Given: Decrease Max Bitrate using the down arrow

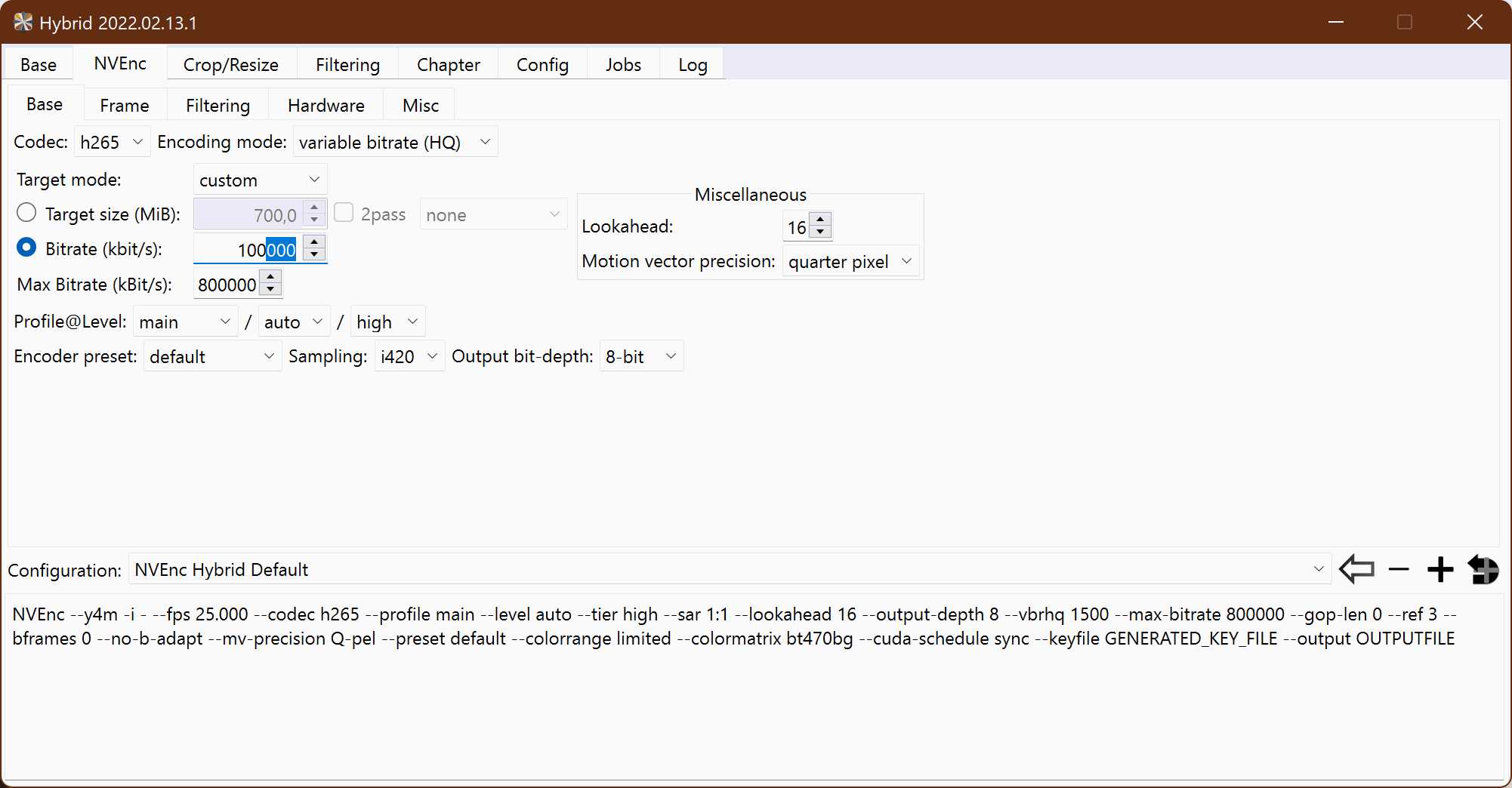Looking at the screenshot, I should pyautogui.click(x=270, y=291).
